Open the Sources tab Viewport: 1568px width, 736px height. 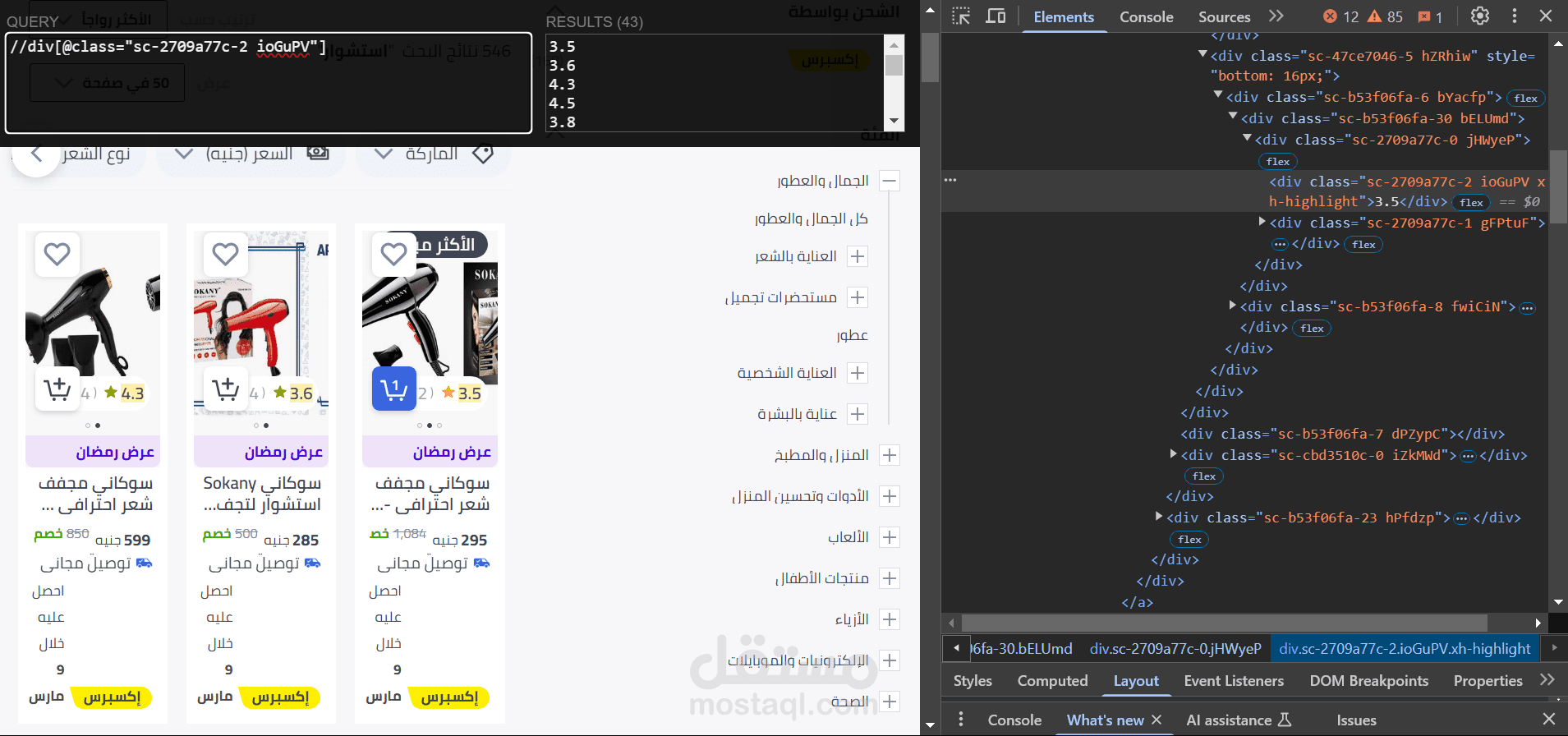pos(1224,16)
